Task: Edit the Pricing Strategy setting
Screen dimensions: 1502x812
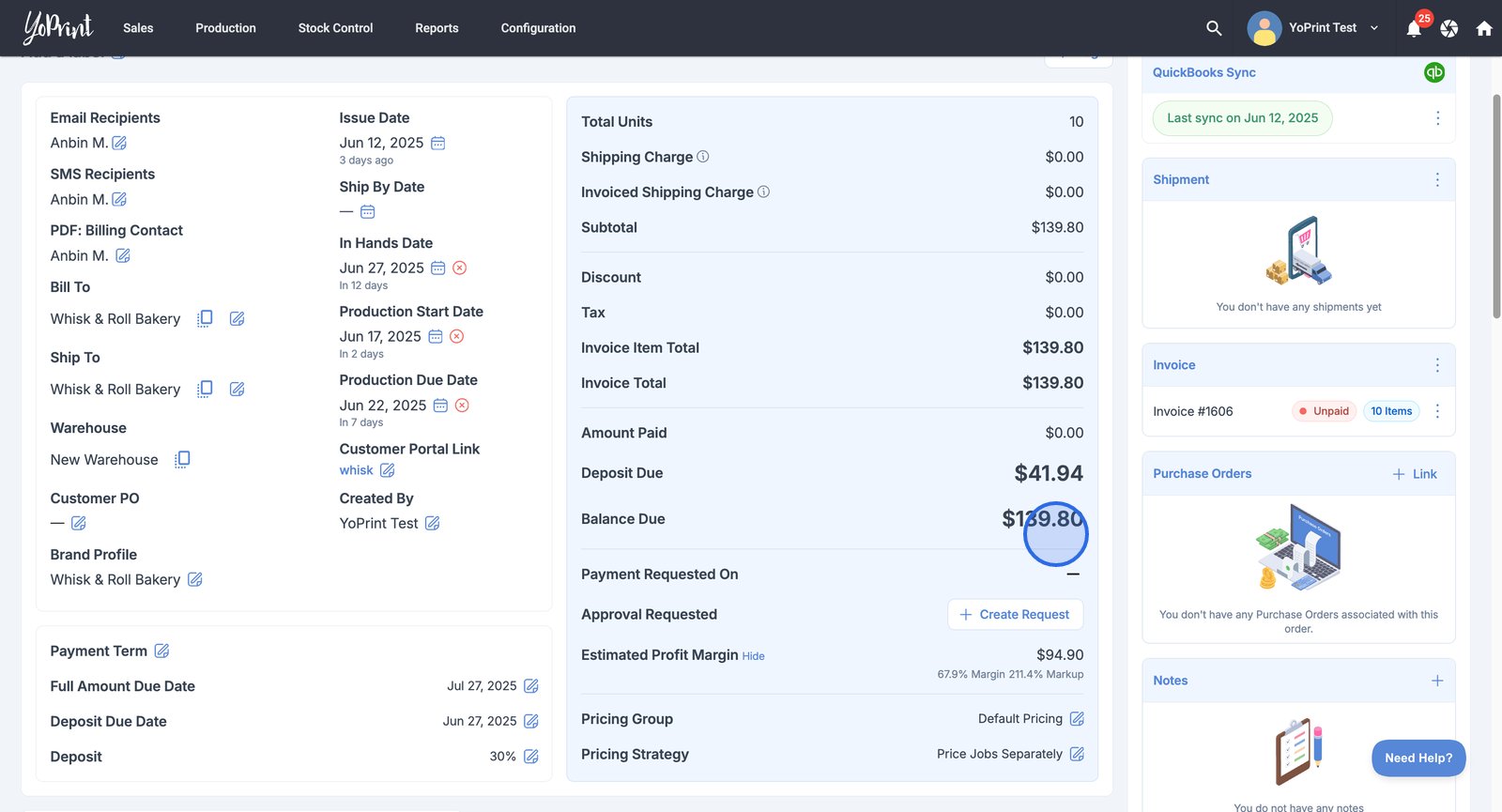Action: click(x=1077, y=754)
